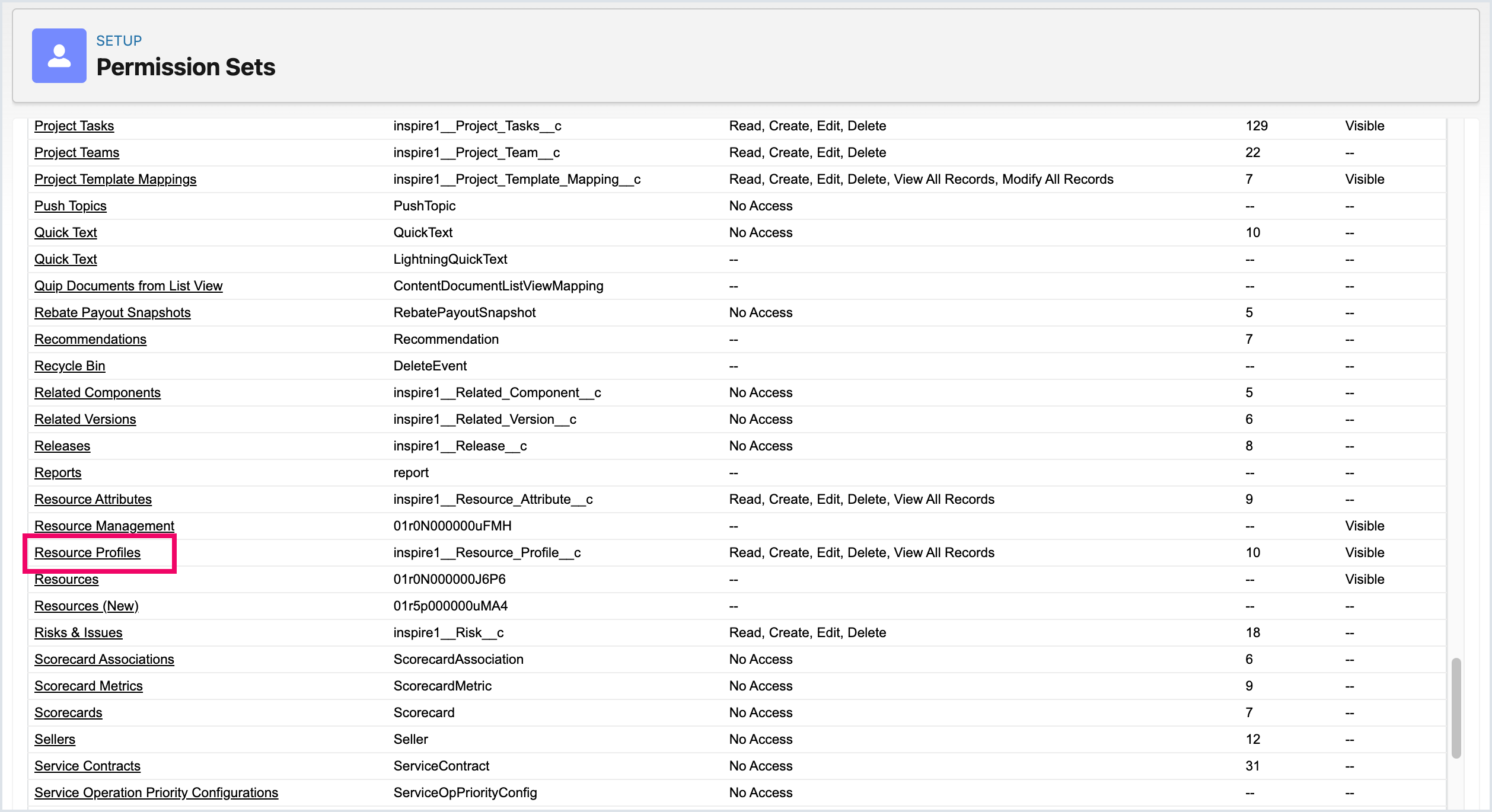Image resolution: width=1492 pixels, height=812 pixels.
Task: Click Visible value in Resource Management row
Action: 1365,526
